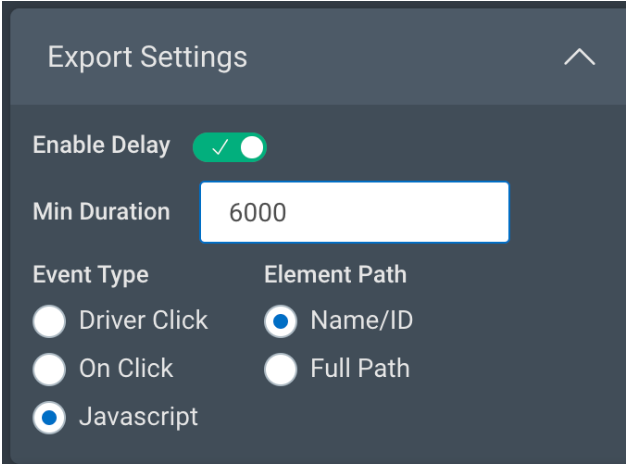This screenshot has width=626, height=464.
Task: Click the Export Settings header title
Action: pos(147,57)
